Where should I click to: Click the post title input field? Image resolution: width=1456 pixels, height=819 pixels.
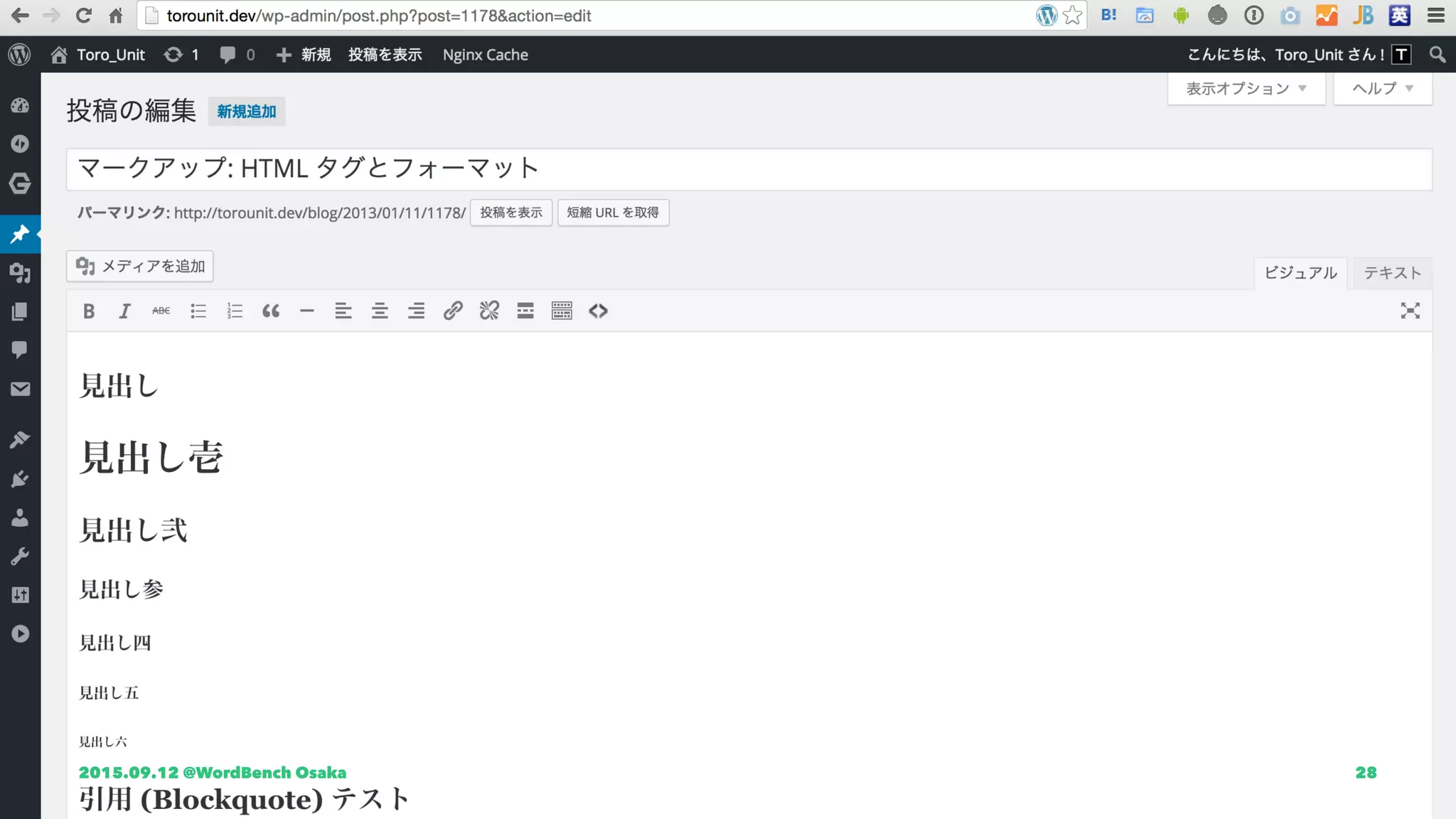[749, 169]
